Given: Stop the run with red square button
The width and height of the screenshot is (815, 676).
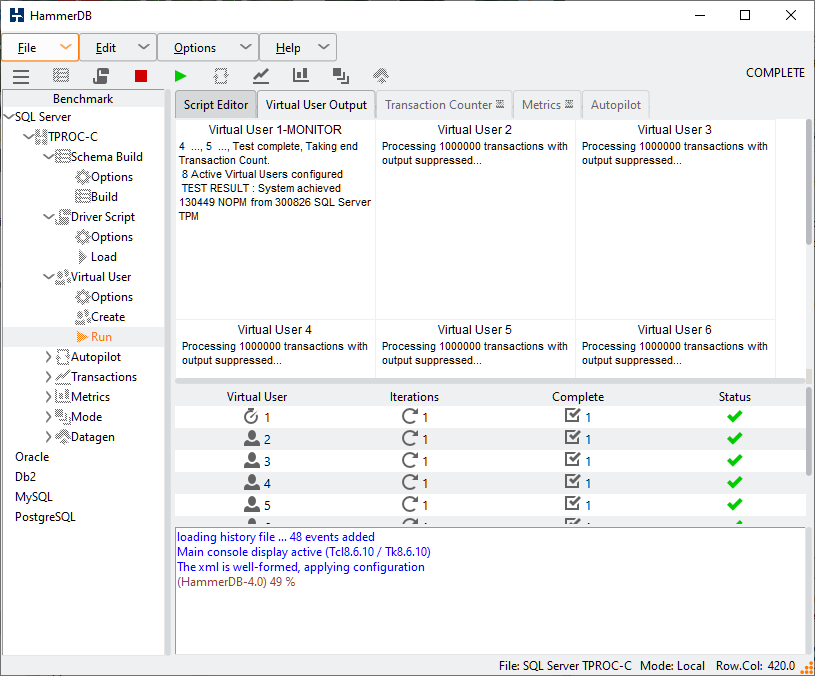Looking at the screenshot, I should [140, 76].
